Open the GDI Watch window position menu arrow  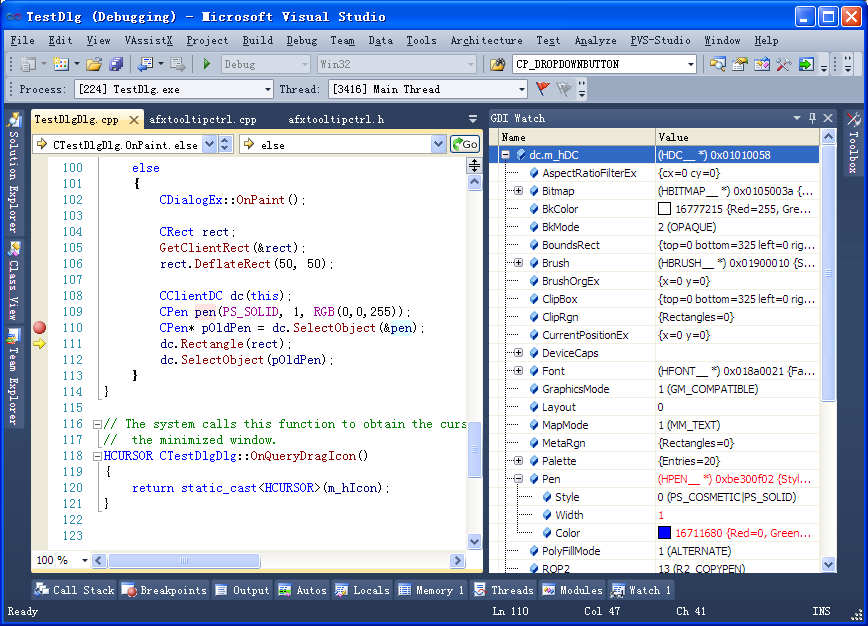(797, 118)
